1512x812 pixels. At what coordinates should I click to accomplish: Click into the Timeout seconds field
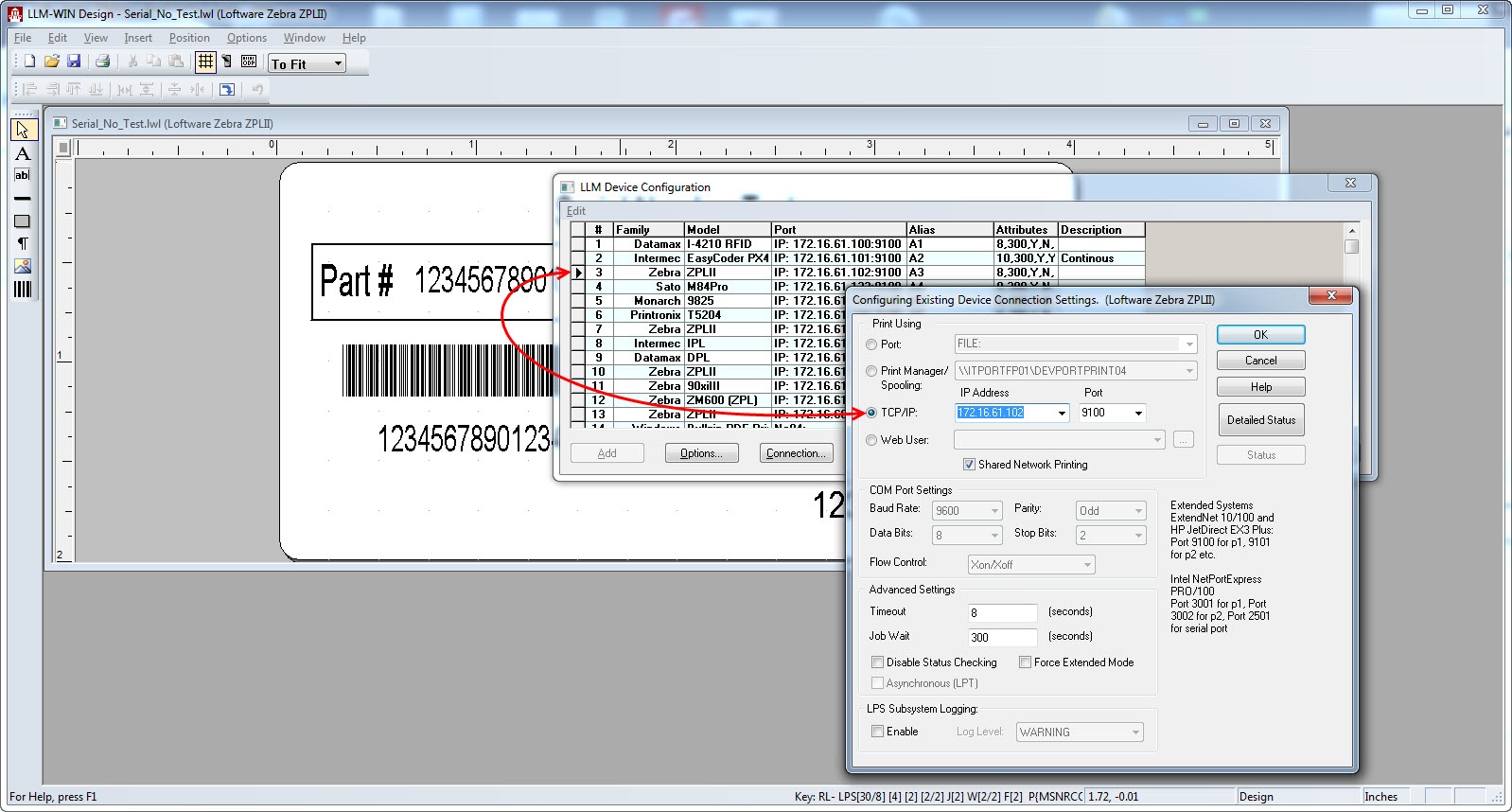click(1002, 612)
